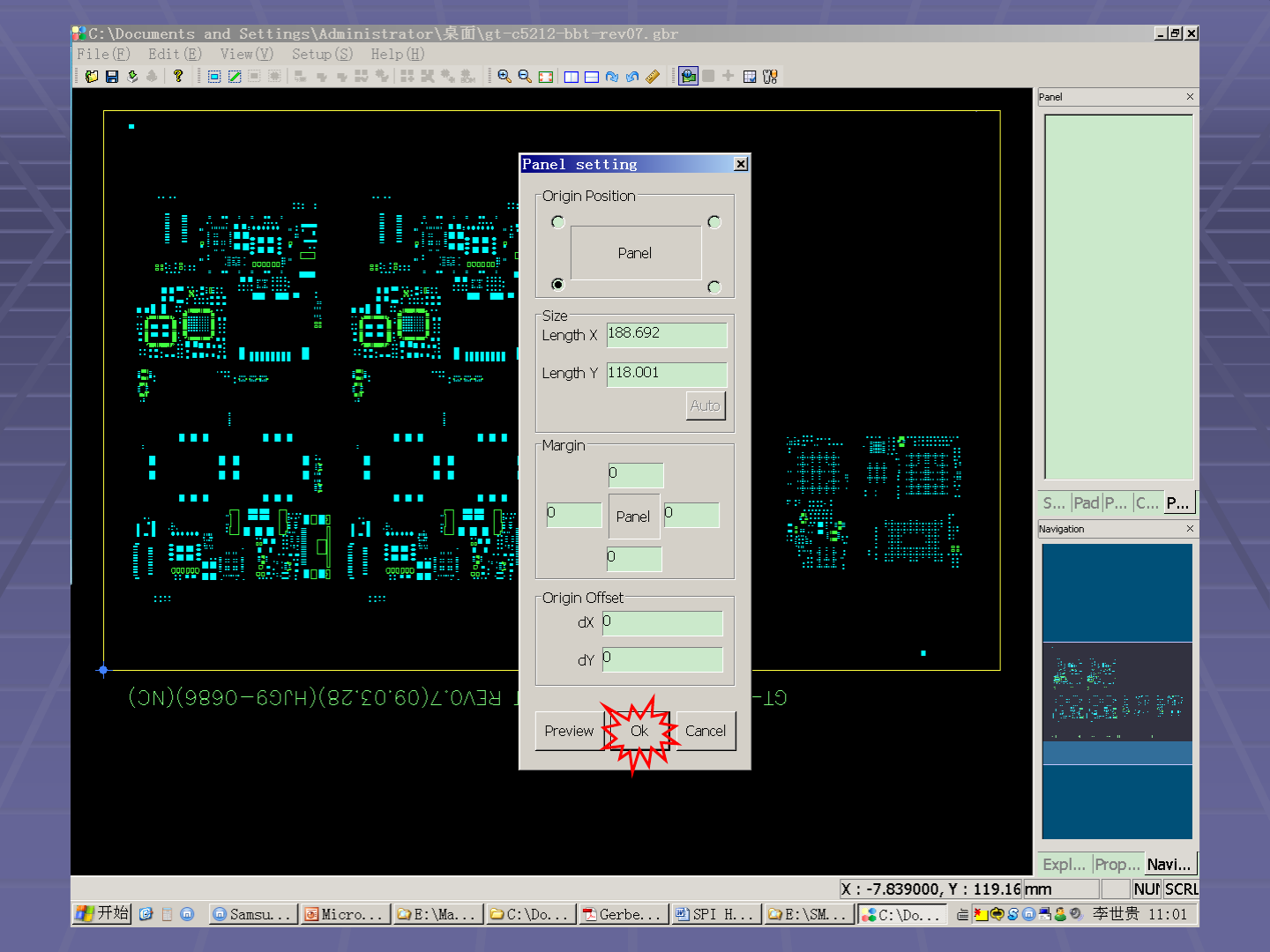1270x952 pixels.
Task: Click the rotate clockwise arrow icon
Action: coord(612,77)
